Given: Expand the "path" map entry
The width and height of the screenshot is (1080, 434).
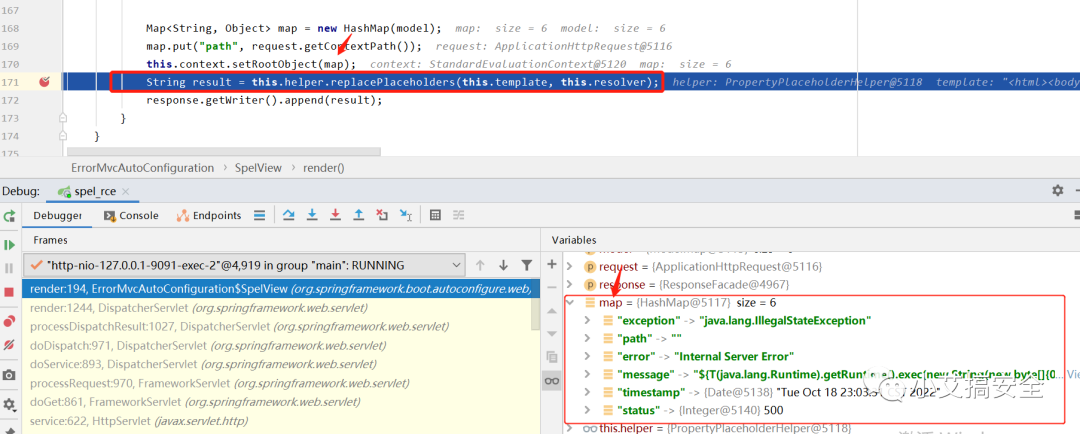Looking at the screenshot, I should pyautogui.click(x=587, y=338).
